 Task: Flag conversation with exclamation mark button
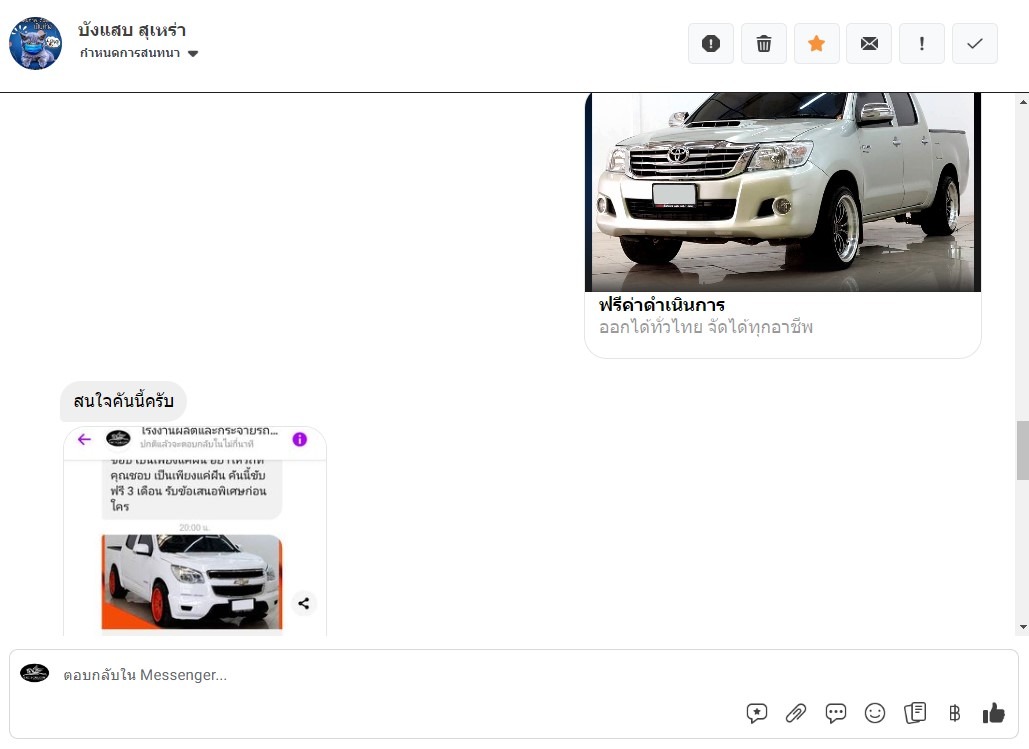tap(922, 44)
